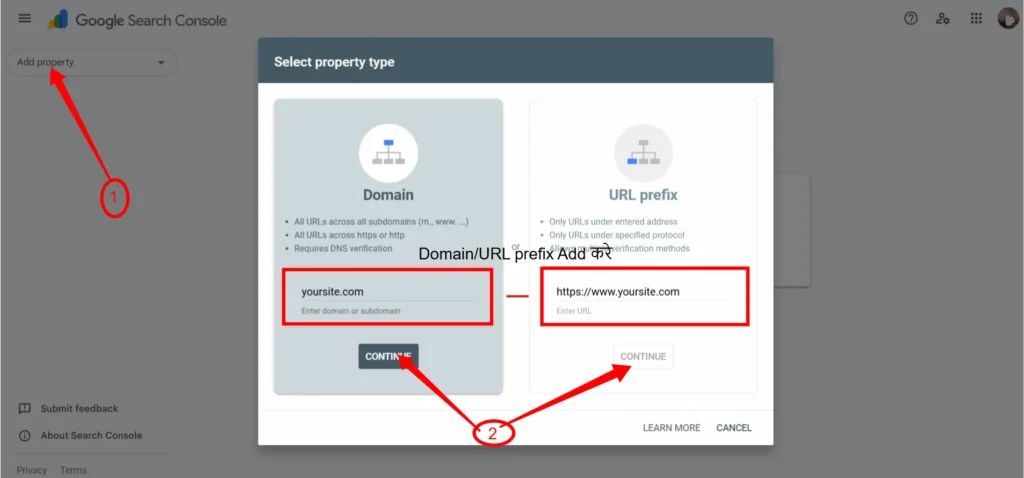The image size is (1024, 478).
Task: Click the Domain property type icon
Action: [x=389, y=153]
